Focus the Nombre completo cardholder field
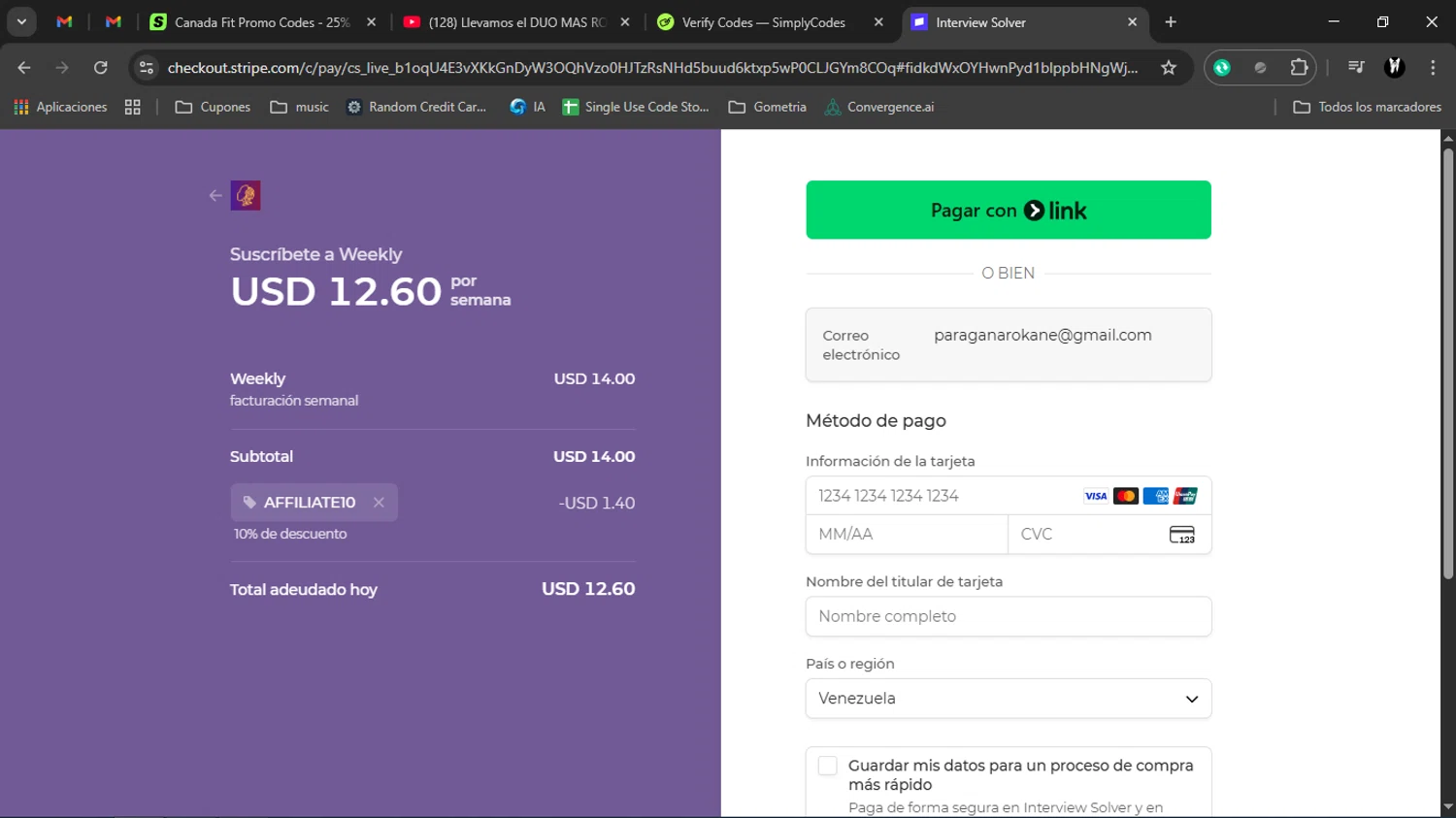 [1009, 616]
